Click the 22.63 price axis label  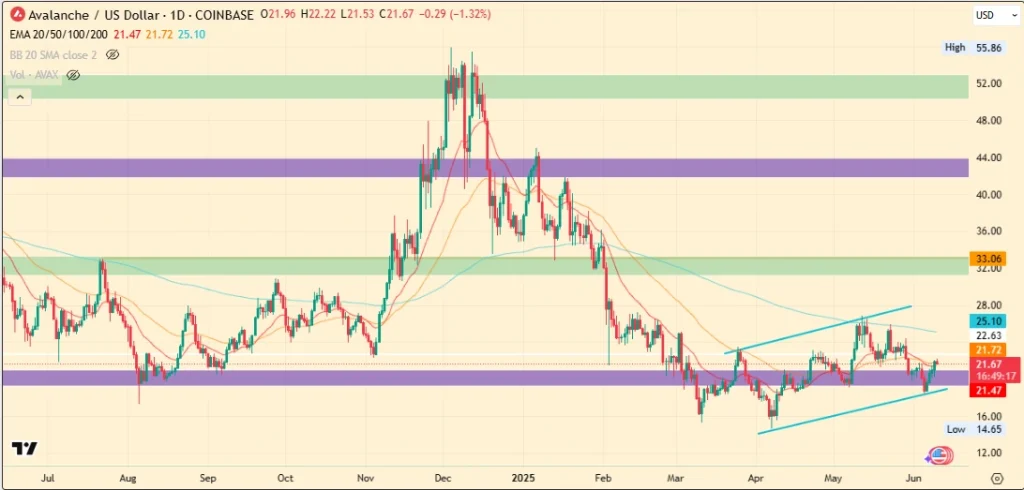[x=989, y=336]
